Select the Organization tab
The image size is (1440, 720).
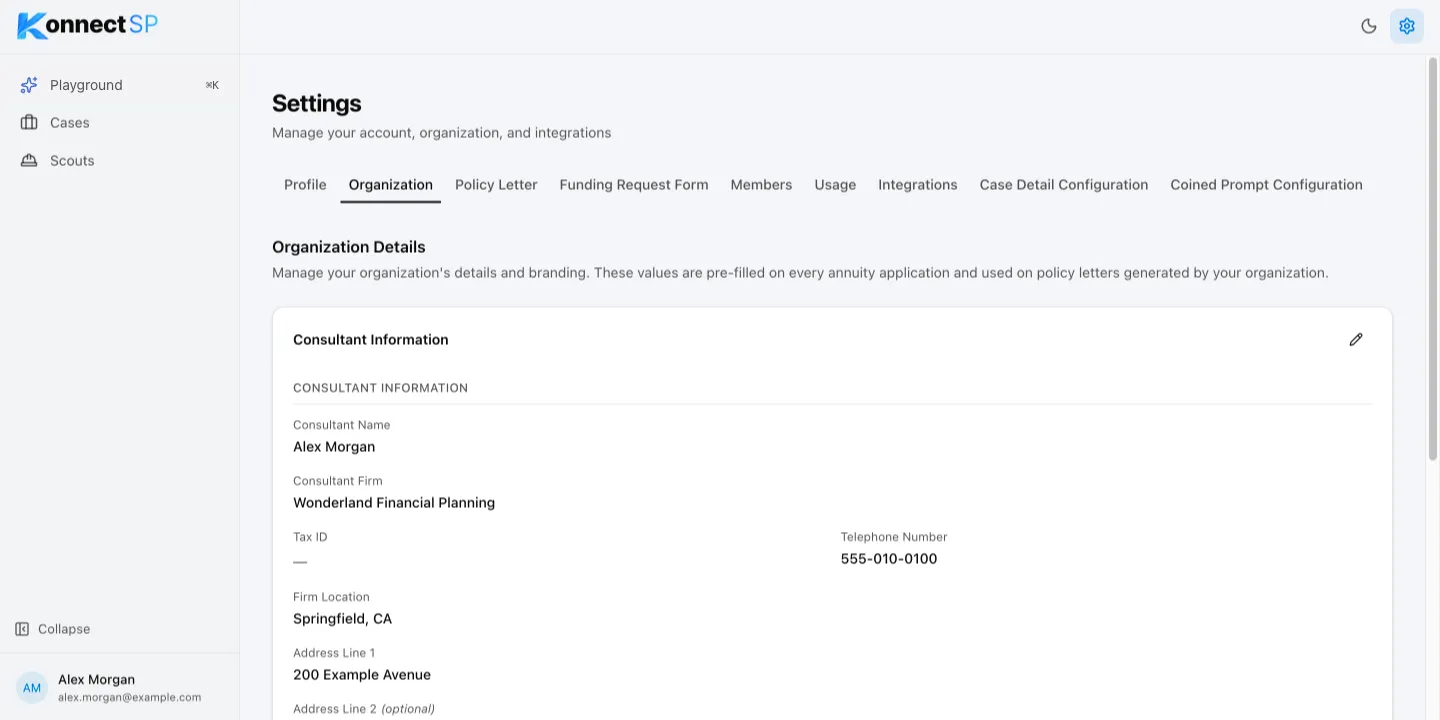391,185
